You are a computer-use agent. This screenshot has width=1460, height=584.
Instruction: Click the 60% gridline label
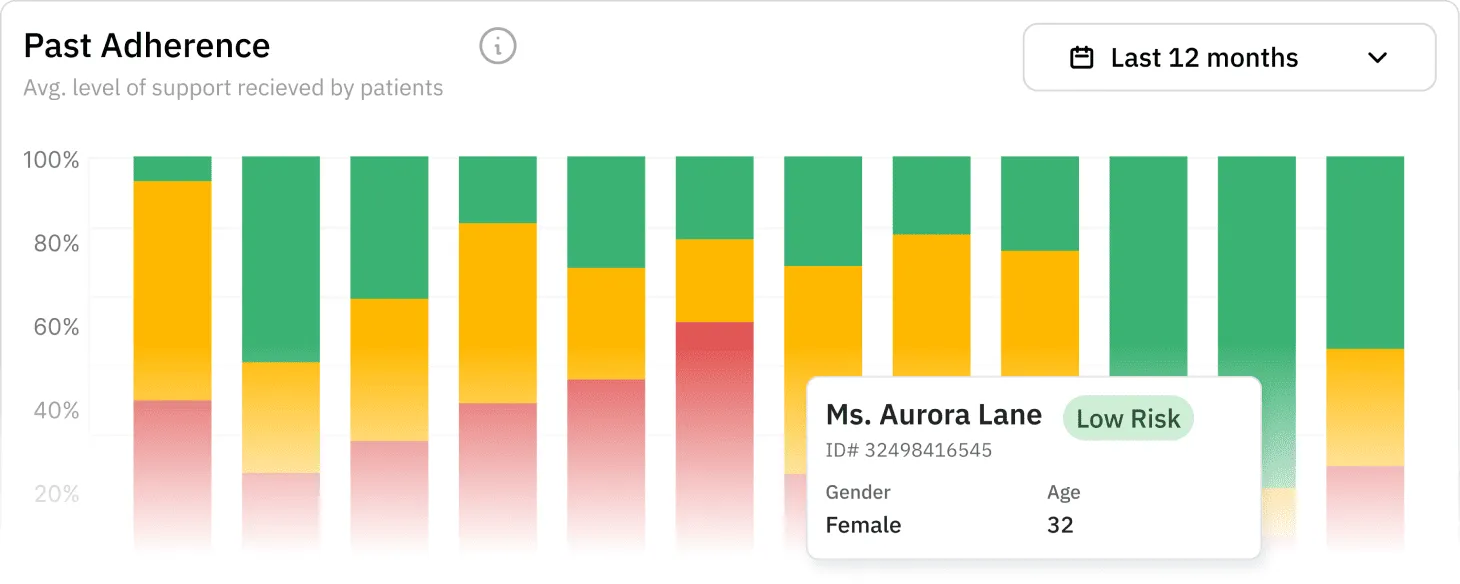[x=55, y=325]
